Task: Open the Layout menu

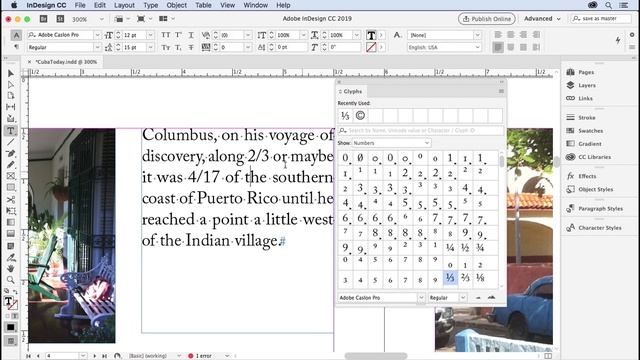Action: point(124,5)
